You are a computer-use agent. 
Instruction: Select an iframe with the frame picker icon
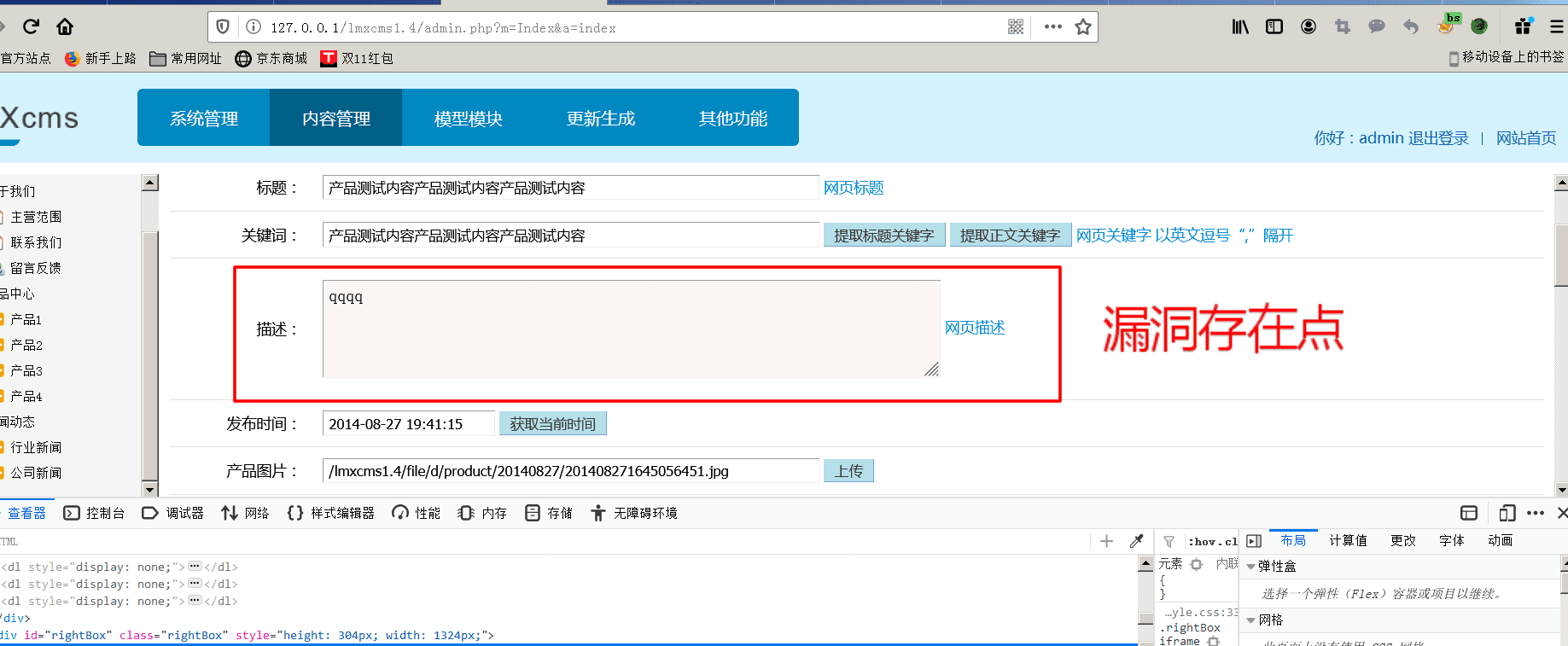[x=1469, y=513]
